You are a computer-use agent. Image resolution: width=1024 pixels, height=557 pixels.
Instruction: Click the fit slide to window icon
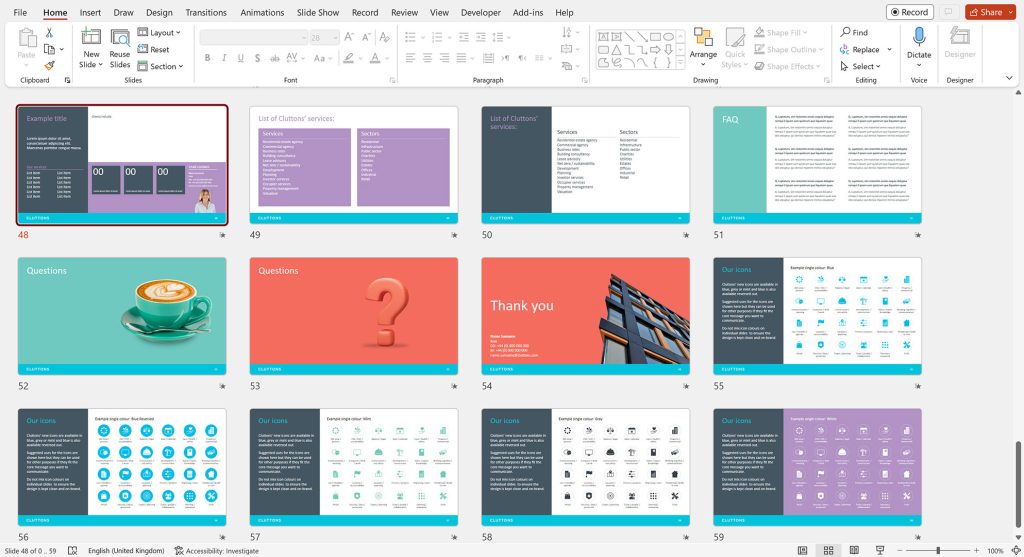coord(1016,550)
